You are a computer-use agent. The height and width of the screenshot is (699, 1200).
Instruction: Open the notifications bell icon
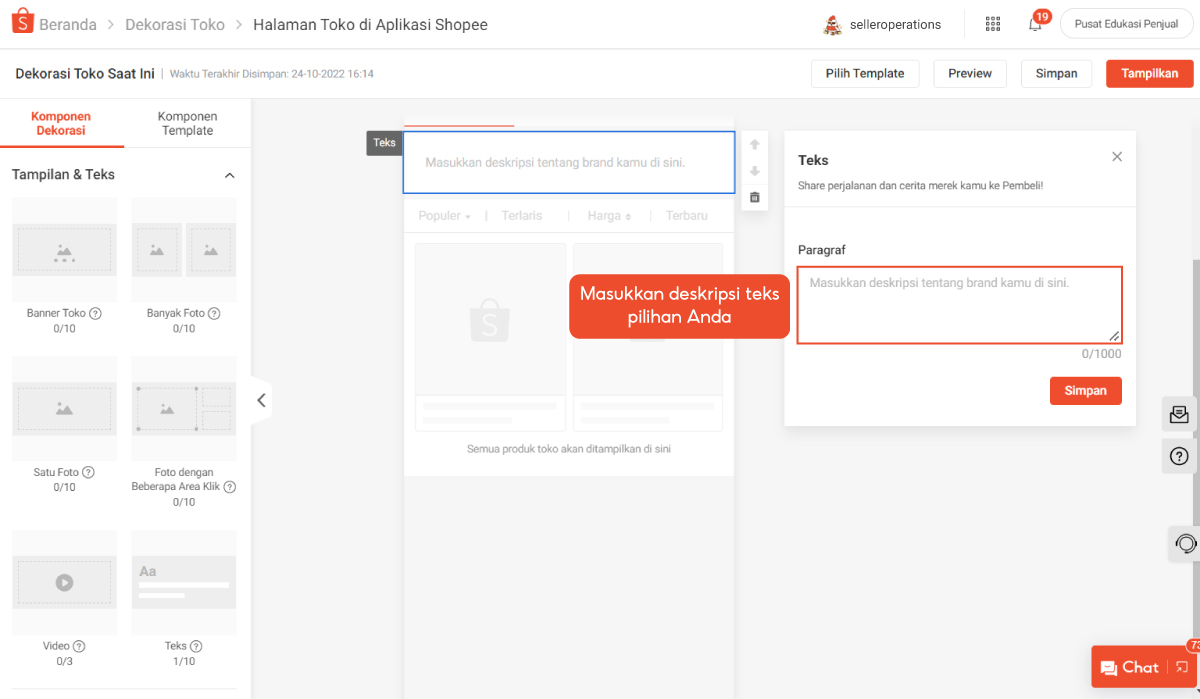(1035, 24)
